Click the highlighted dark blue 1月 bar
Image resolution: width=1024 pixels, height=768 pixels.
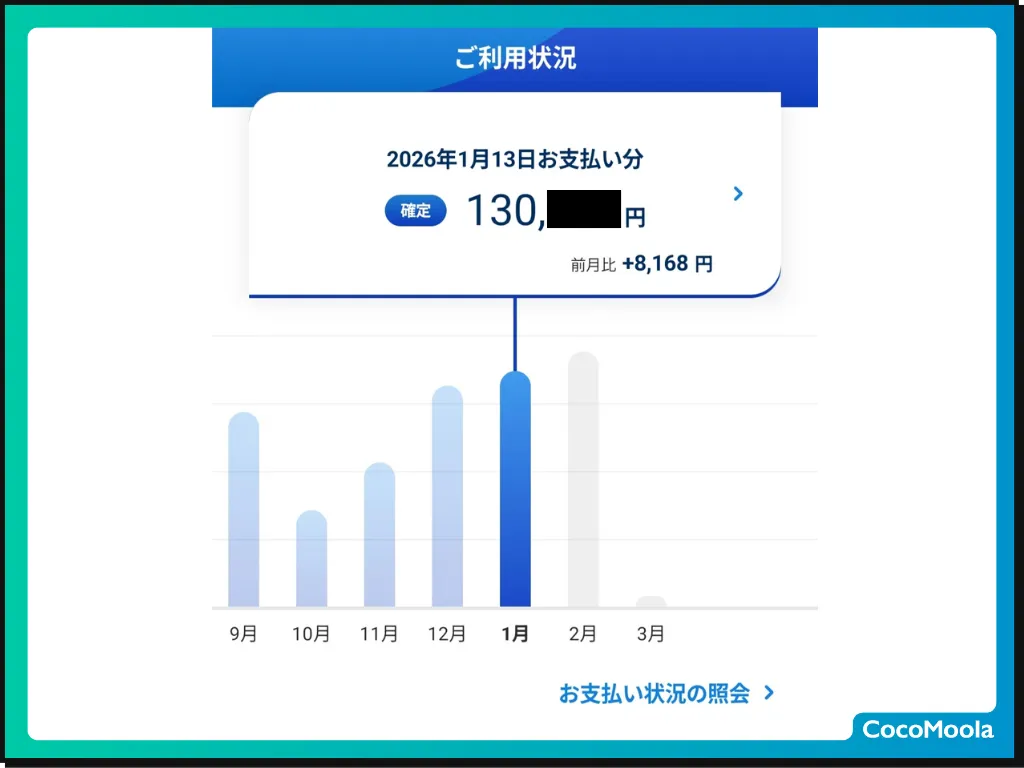(515, 490)
